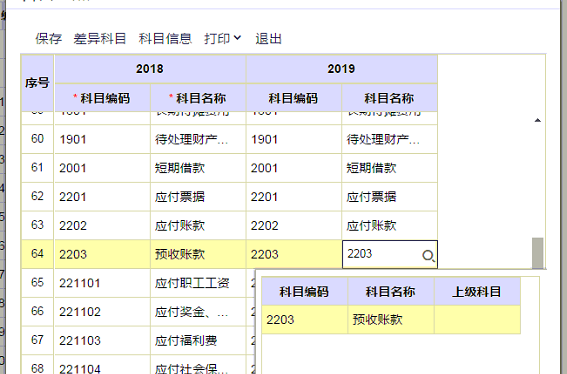Open the 差异科目 toolbar option
The height and width of the screenshot is (374, 567).
point(99,39)
